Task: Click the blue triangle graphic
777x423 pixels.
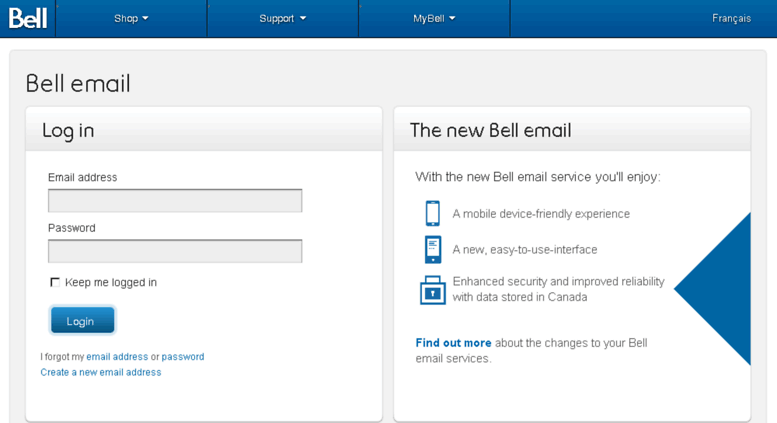Action: click(x=713, y=289)
